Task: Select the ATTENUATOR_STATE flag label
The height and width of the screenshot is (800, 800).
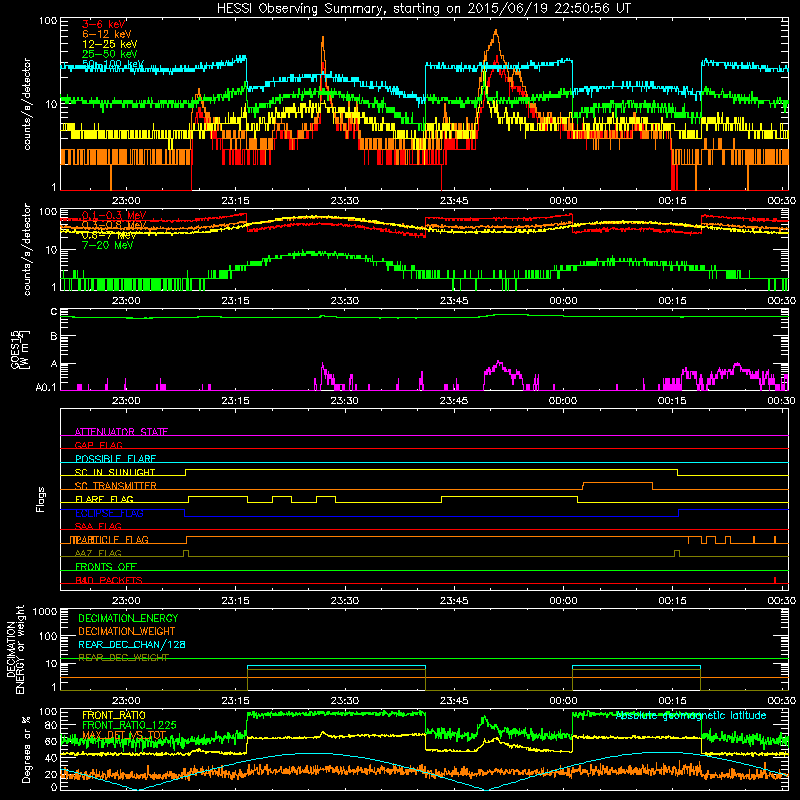Action: (121, 432)
